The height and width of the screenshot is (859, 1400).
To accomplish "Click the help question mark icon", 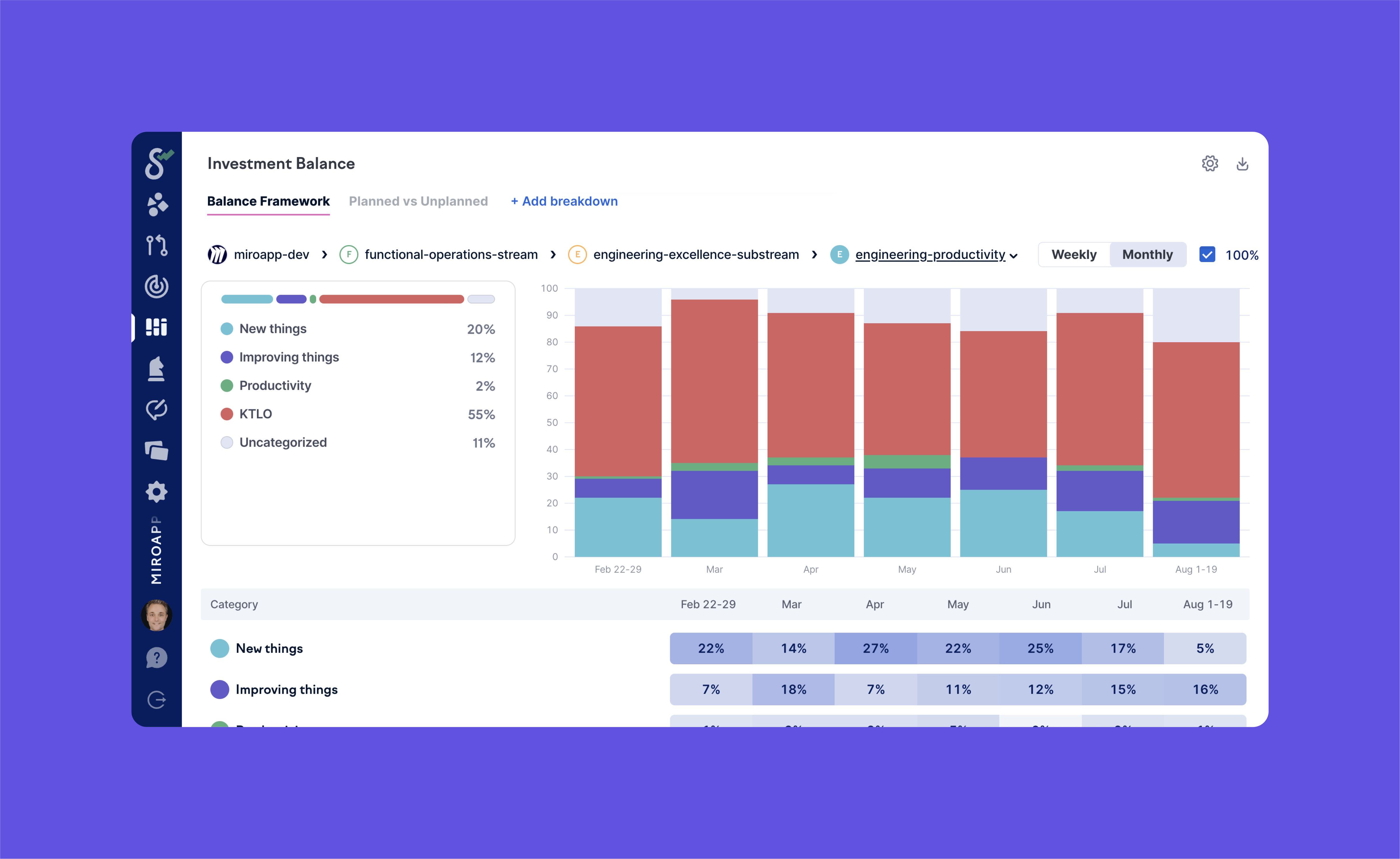I will tap(156, 658).
